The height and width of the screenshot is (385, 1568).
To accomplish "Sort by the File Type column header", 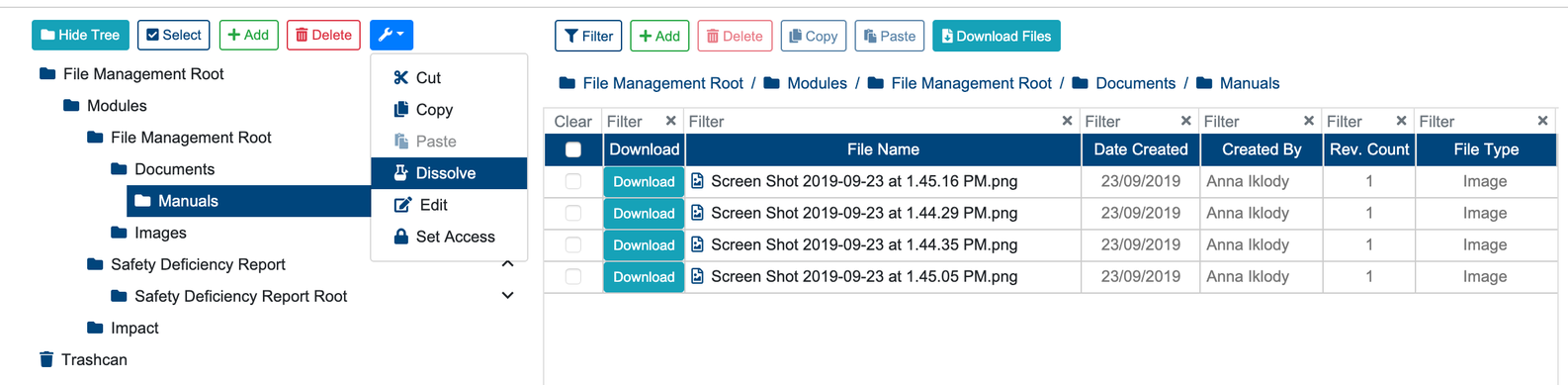I will pos(1486,149).
